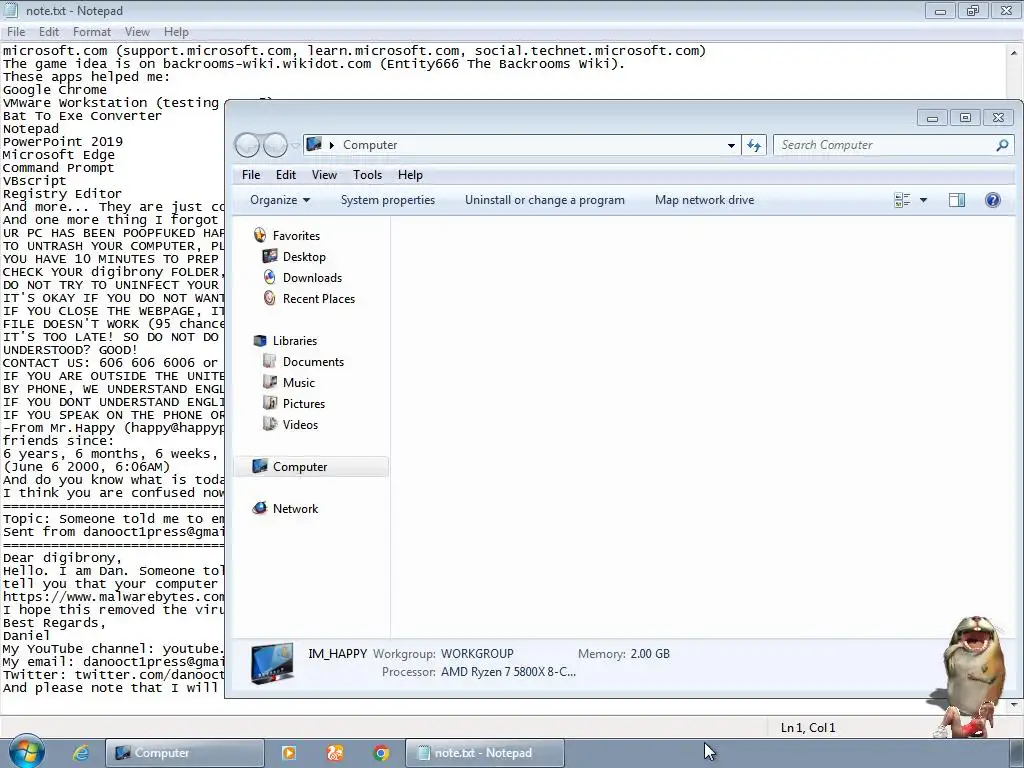
Task: Open the recent pages history dropdown
Action: coord(295,145)
